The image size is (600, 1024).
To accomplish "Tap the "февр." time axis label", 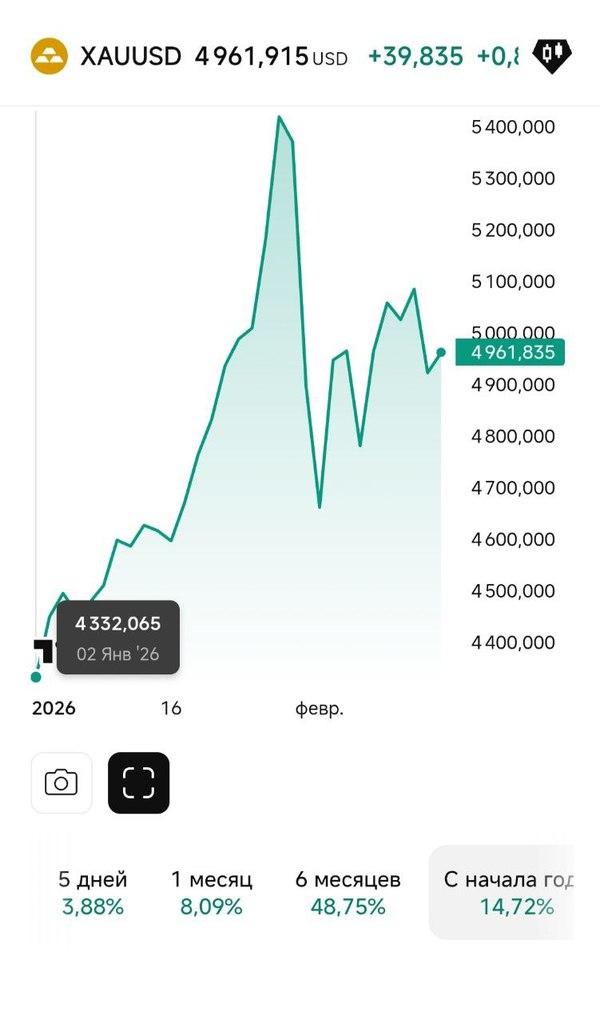I will pos(319,709).
